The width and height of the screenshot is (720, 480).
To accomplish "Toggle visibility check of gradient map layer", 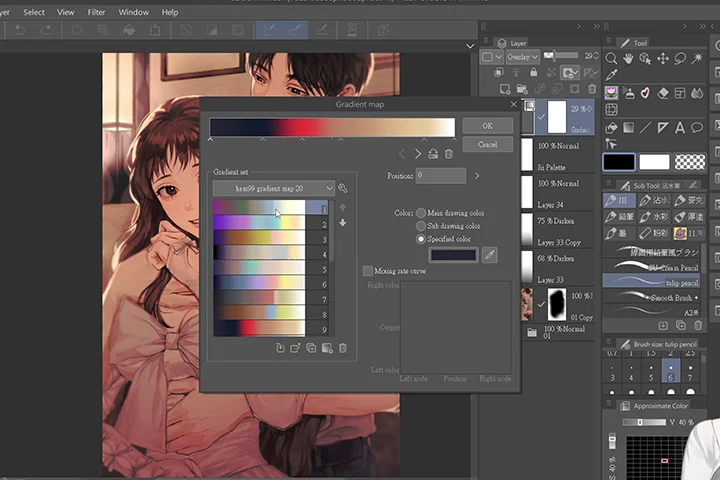I will pos(542,117).
